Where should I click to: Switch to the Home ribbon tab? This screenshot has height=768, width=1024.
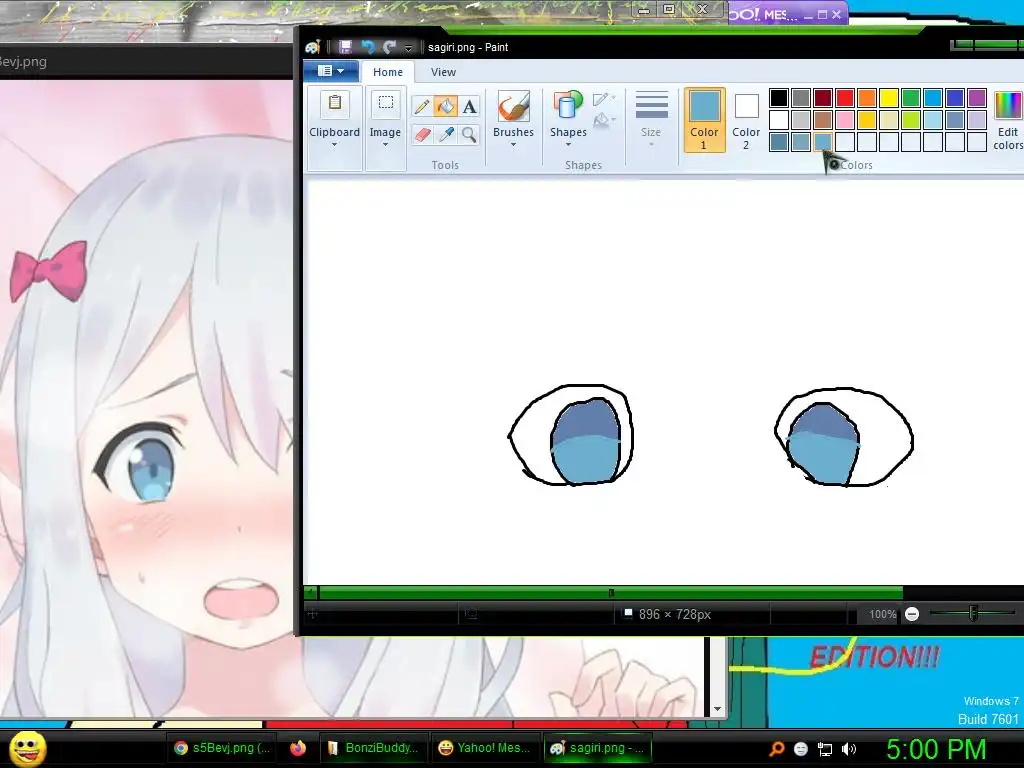[388, 72]
